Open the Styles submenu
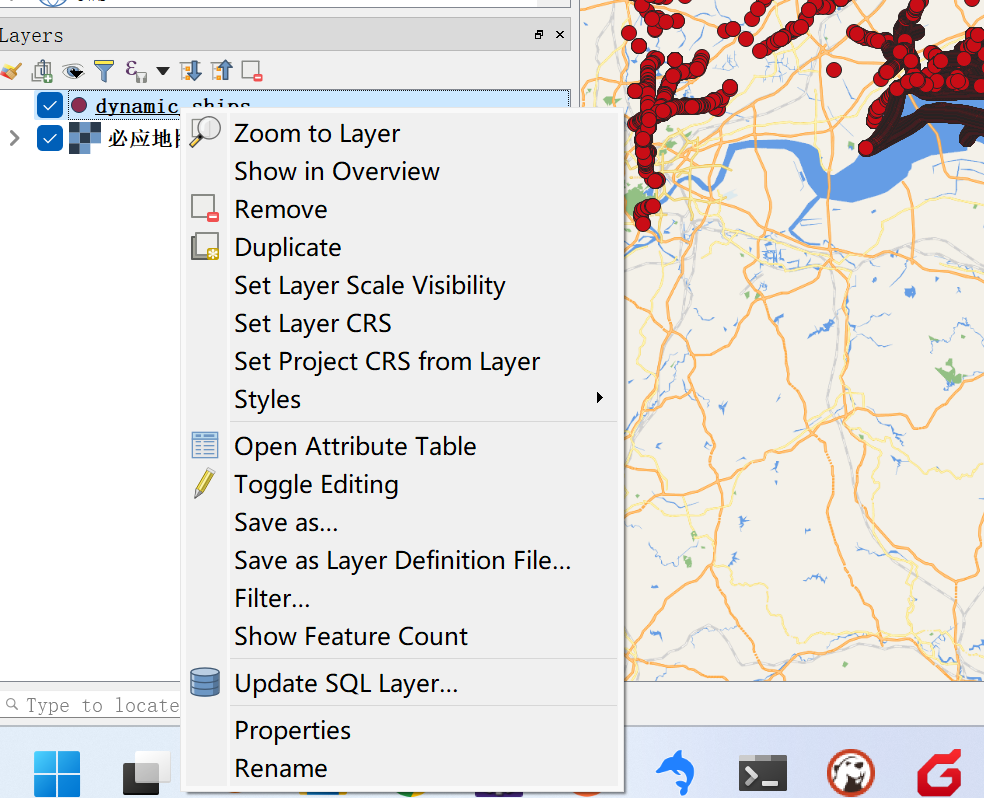 coord(402,400)
